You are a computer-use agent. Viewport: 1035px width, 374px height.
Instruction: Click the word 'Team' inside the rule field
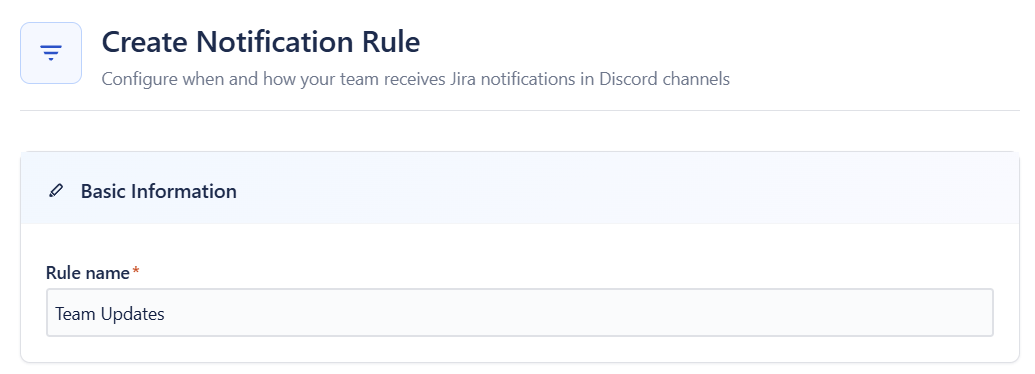(x=75, y=313)
